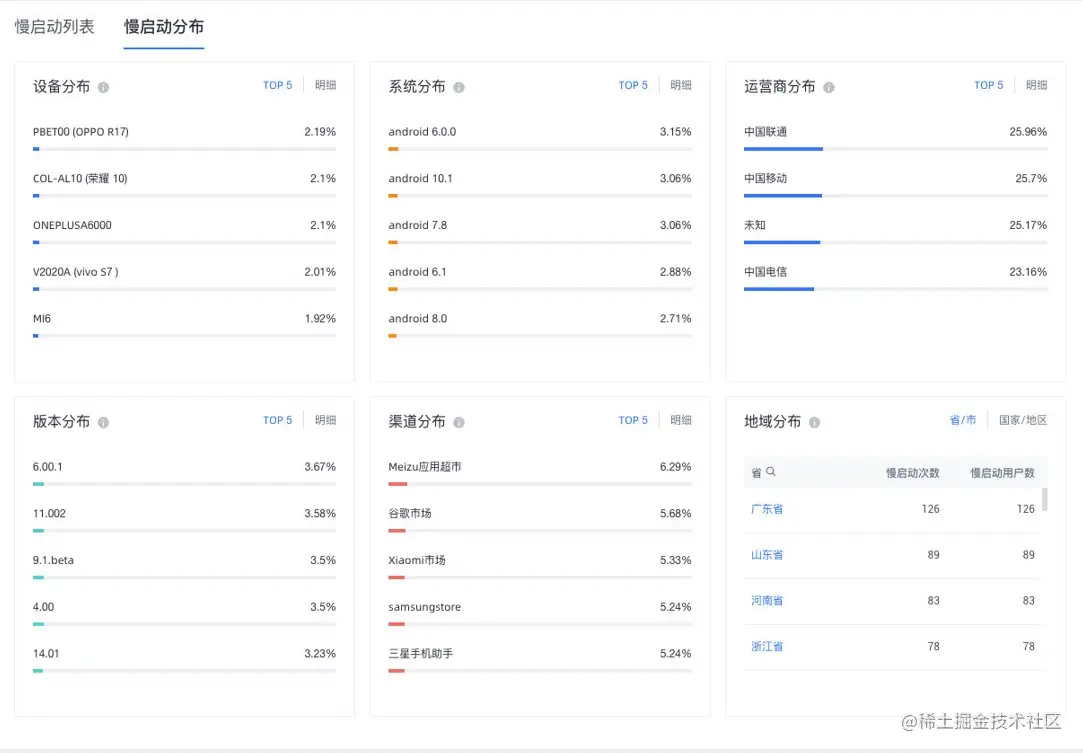The image size is (1083, 753).
Task: Click the 25.96% value for 中国联通
Action: (x=1028, y=131)
